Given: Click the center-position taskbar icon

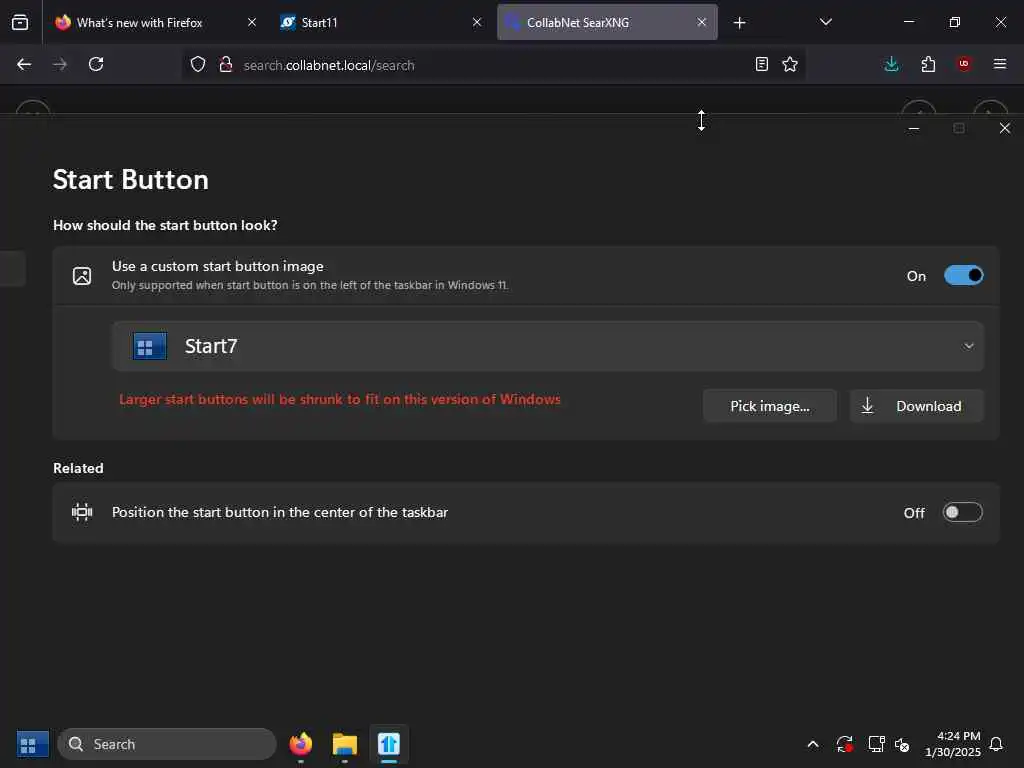Looking at the screenshot, I should point(82,512).
